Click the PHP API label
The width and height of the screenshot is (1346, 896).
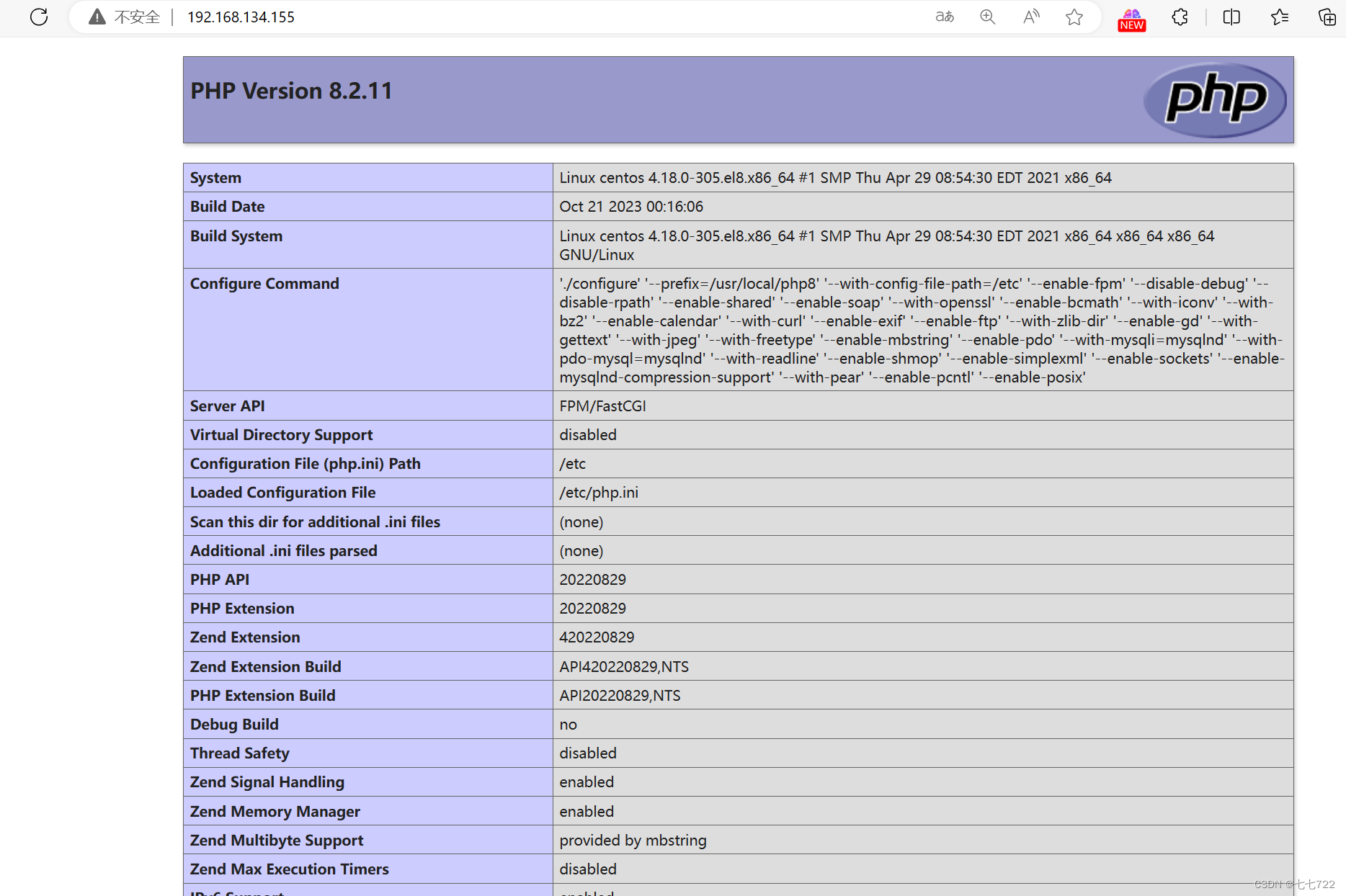click(x=220, y=580)
